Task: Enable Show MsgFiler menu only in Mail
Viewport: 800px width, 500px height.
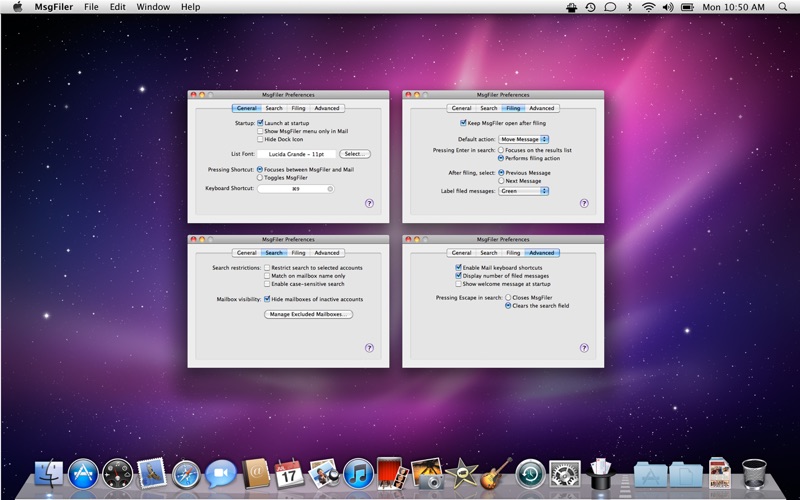Action: click(x=260, y=131)
